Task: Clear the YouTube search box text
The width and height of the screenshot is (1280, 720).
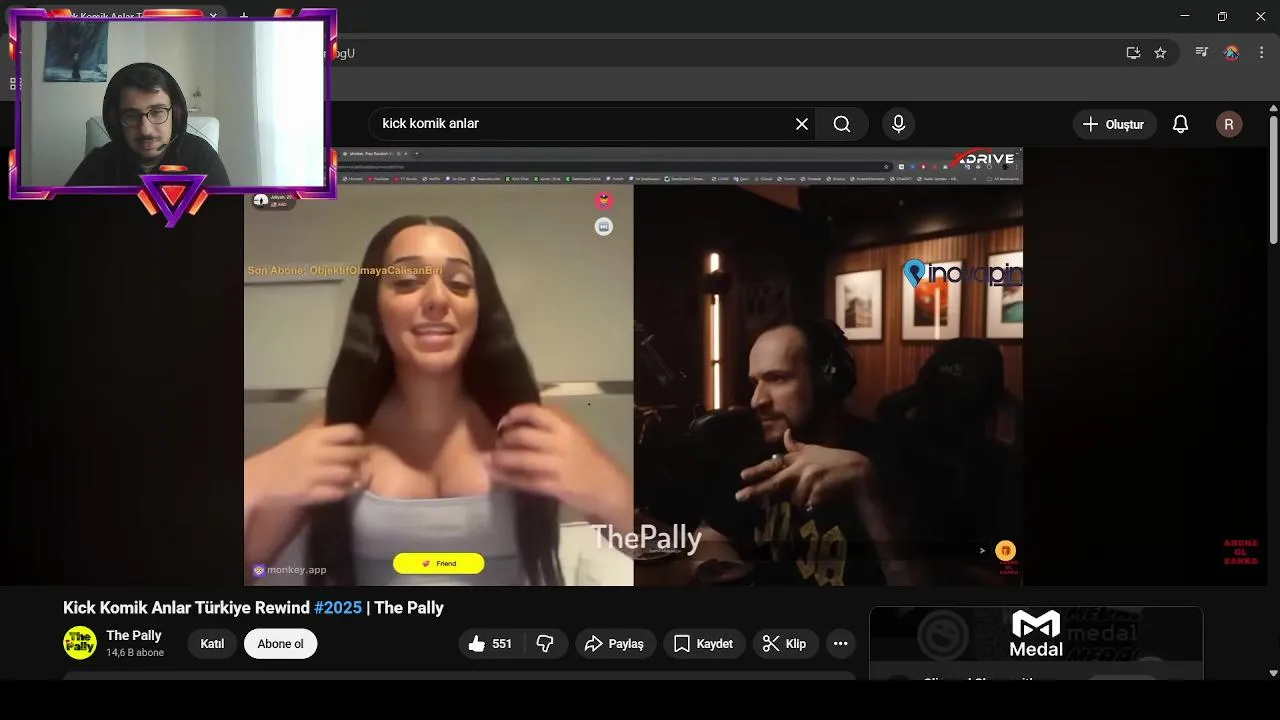Action: (802, 124)
